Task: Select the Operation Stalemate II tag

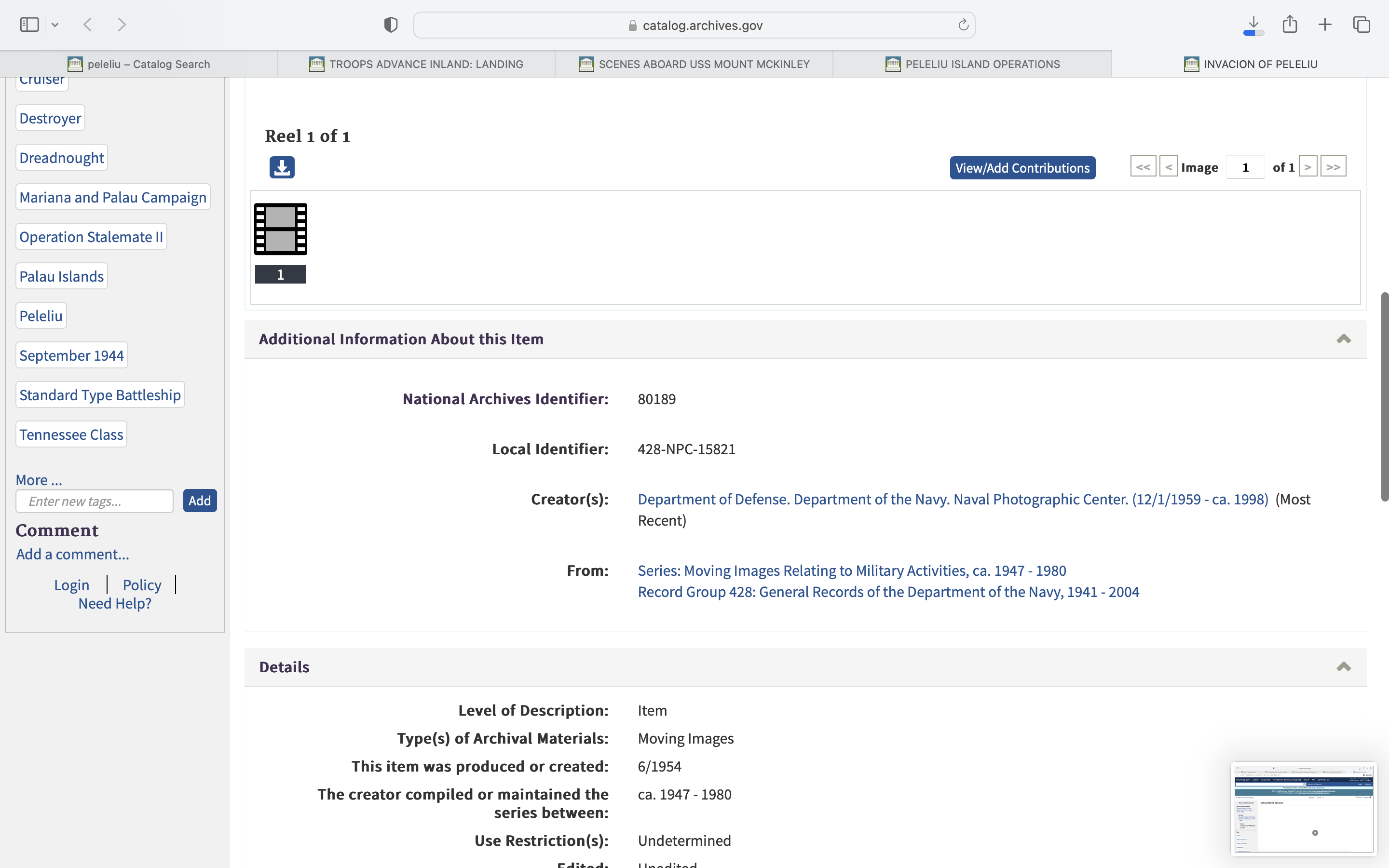Action: coord(91,236)
